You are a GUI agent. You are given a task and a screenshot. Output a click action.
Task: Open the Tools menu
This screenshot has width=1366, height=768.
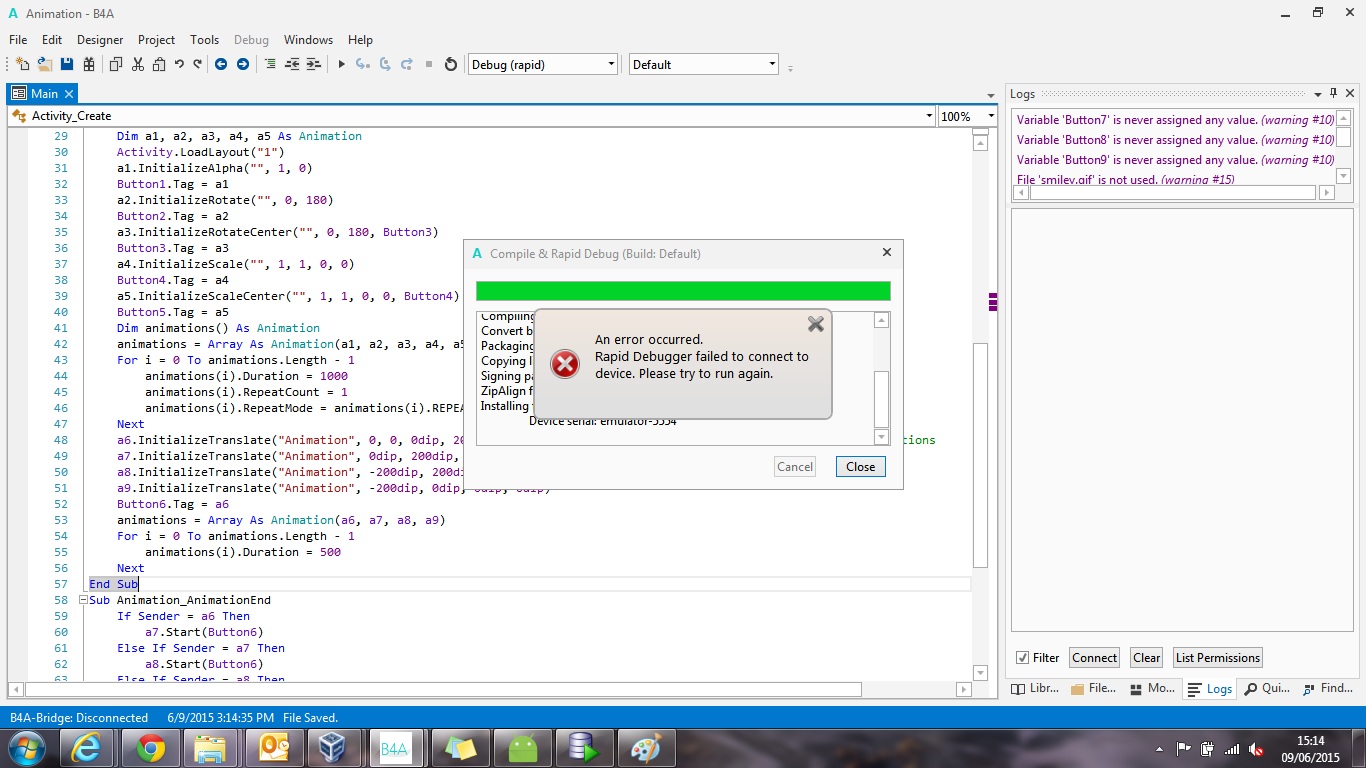coord(204,40)
